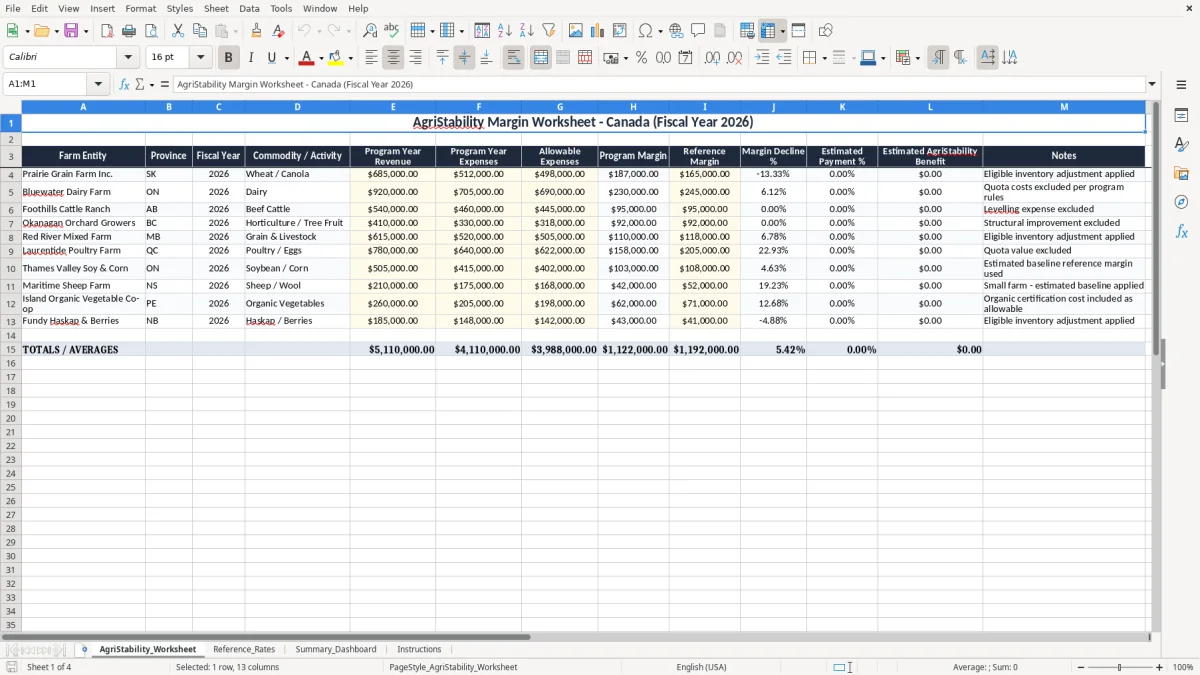This screenshot has width=1200, height=675.
Task: Open Freeze Rows and Columns dropdown arrow
Action: 783,31
